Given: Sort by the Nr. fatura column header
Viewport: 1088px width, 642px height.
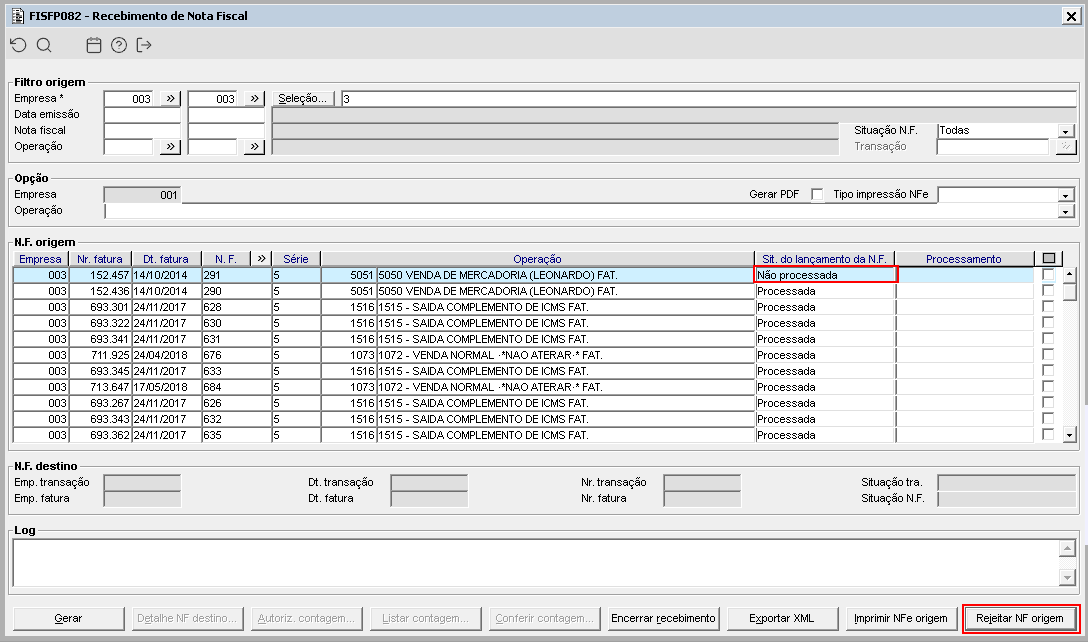Looking at the screenshot, I should 100,259.
